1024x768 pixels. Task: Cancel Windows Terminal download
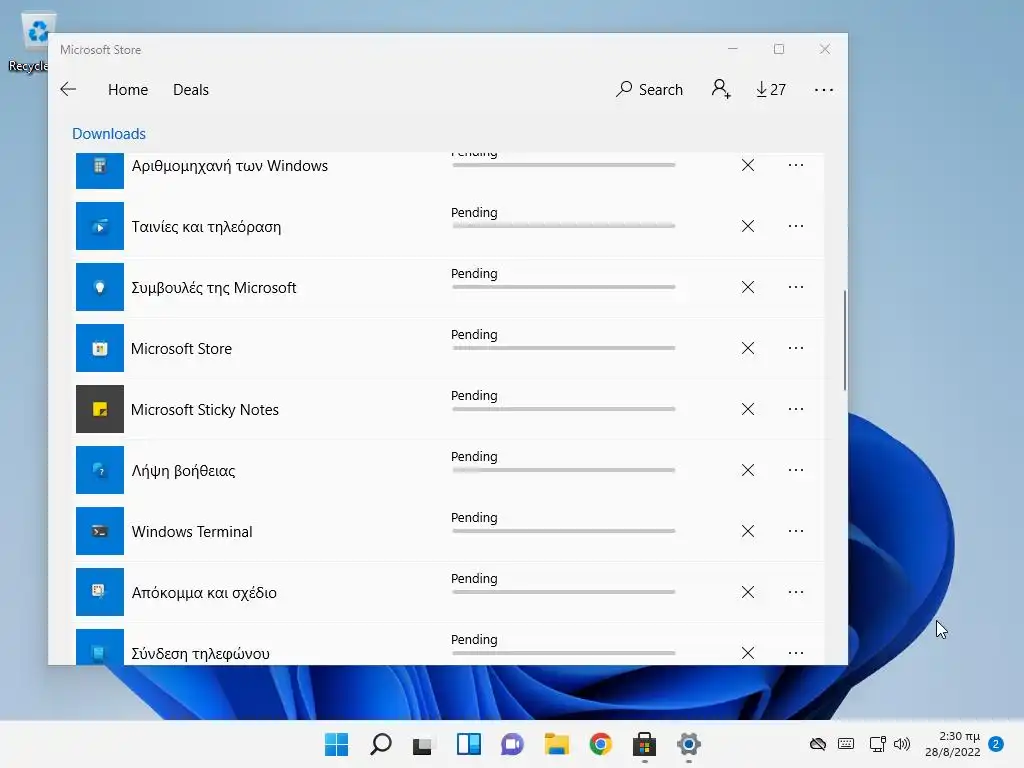pyautogui.click(x=748, y=531)
